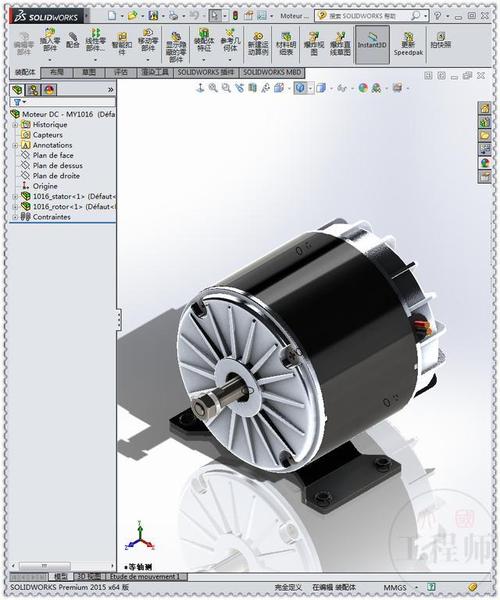This screenshot has width=500, height=600.
Task: Click the Print icon in title toolbar
Action: tap(174, 16)
